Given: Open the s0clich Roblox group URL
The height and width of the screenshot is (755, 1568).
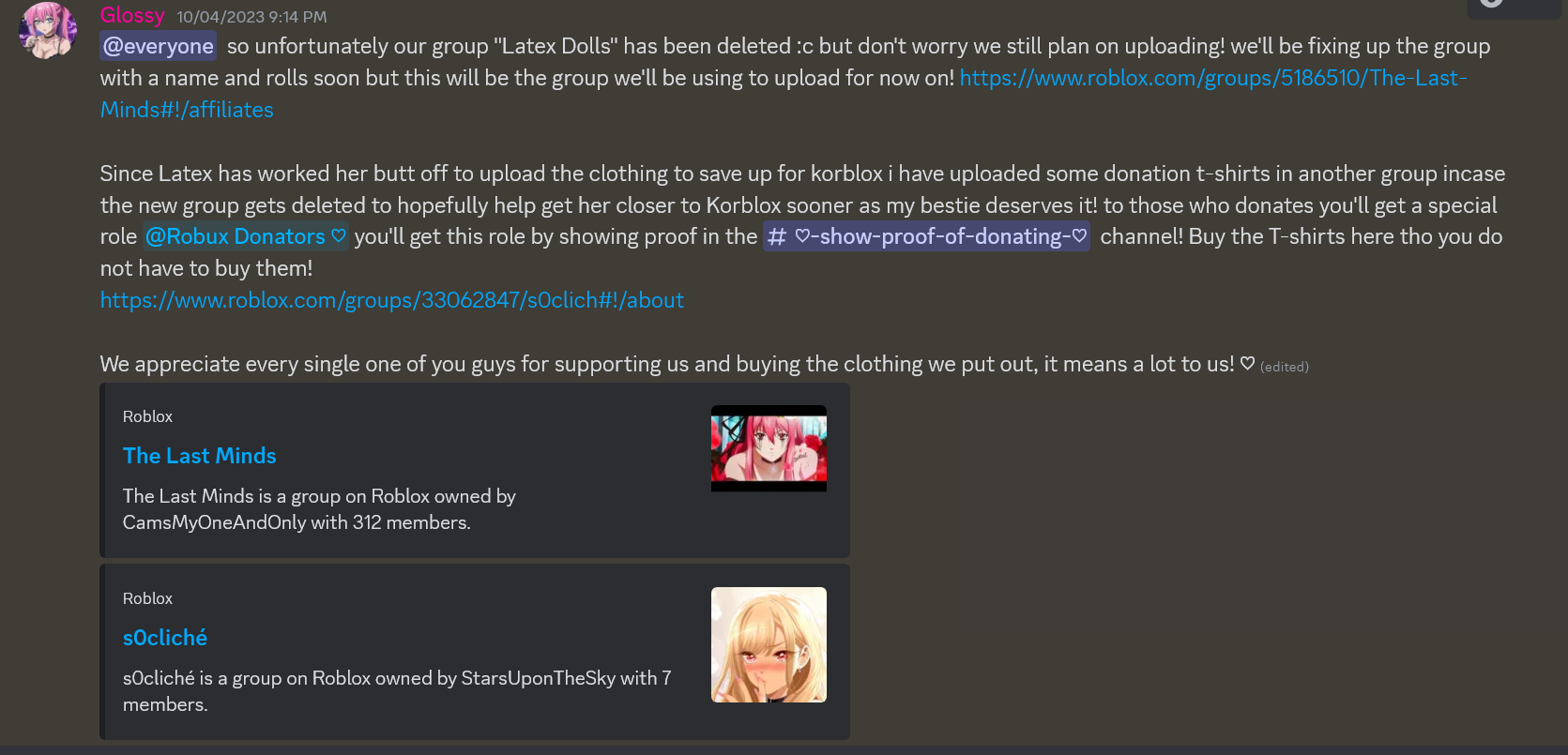Looking at the screenshot, I should coord(392,300).
